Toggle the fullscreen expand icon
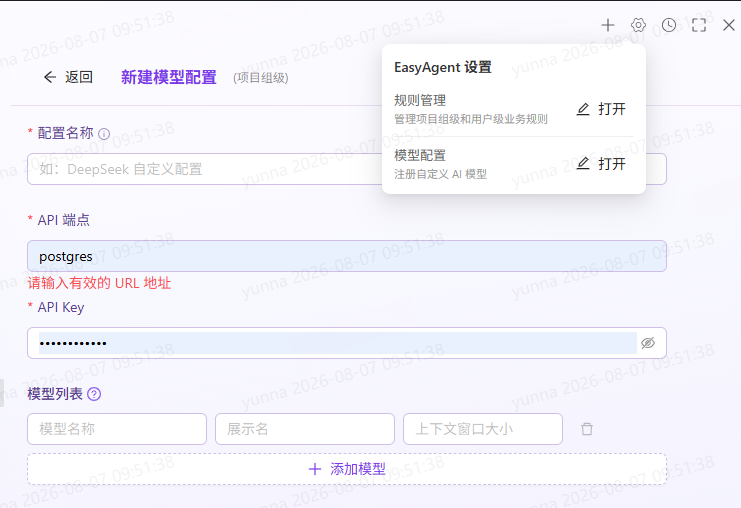The image size is (741, 508). (699, 25)
